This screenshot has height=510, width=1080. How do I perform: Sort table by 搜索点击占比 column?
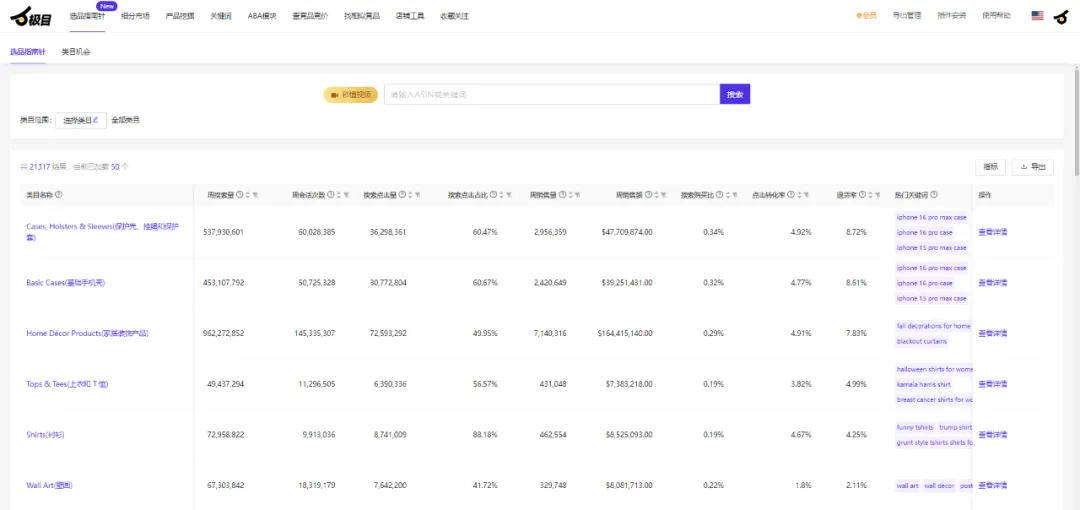[501, 195]
